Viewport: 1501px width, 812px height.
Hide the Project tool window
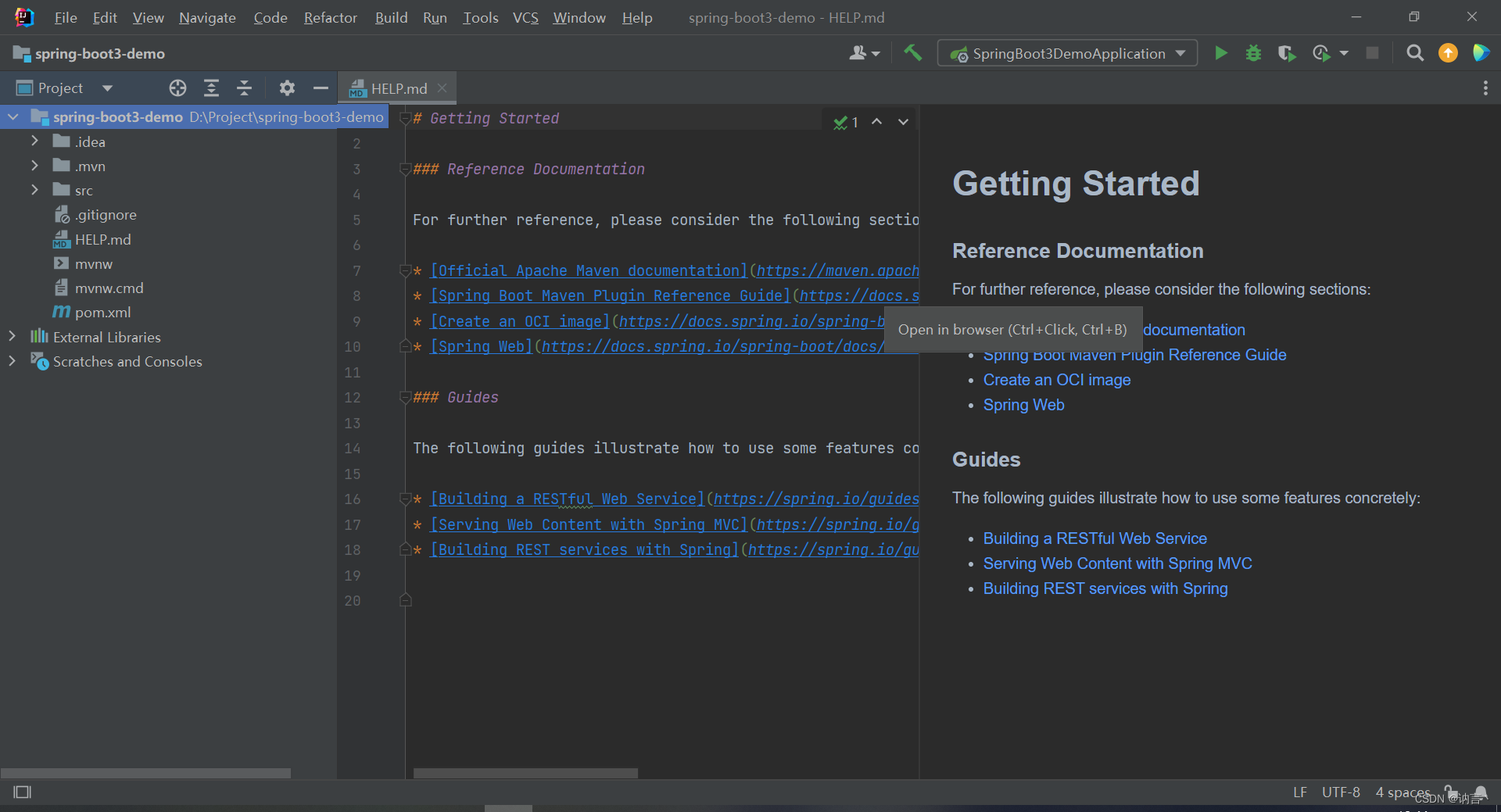pos(321,88)
